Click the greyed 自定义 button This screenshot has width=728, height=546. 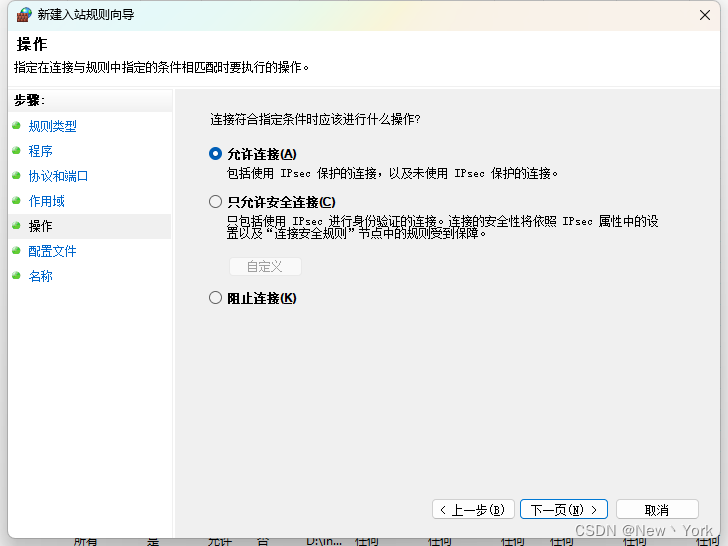click(265, 266)
